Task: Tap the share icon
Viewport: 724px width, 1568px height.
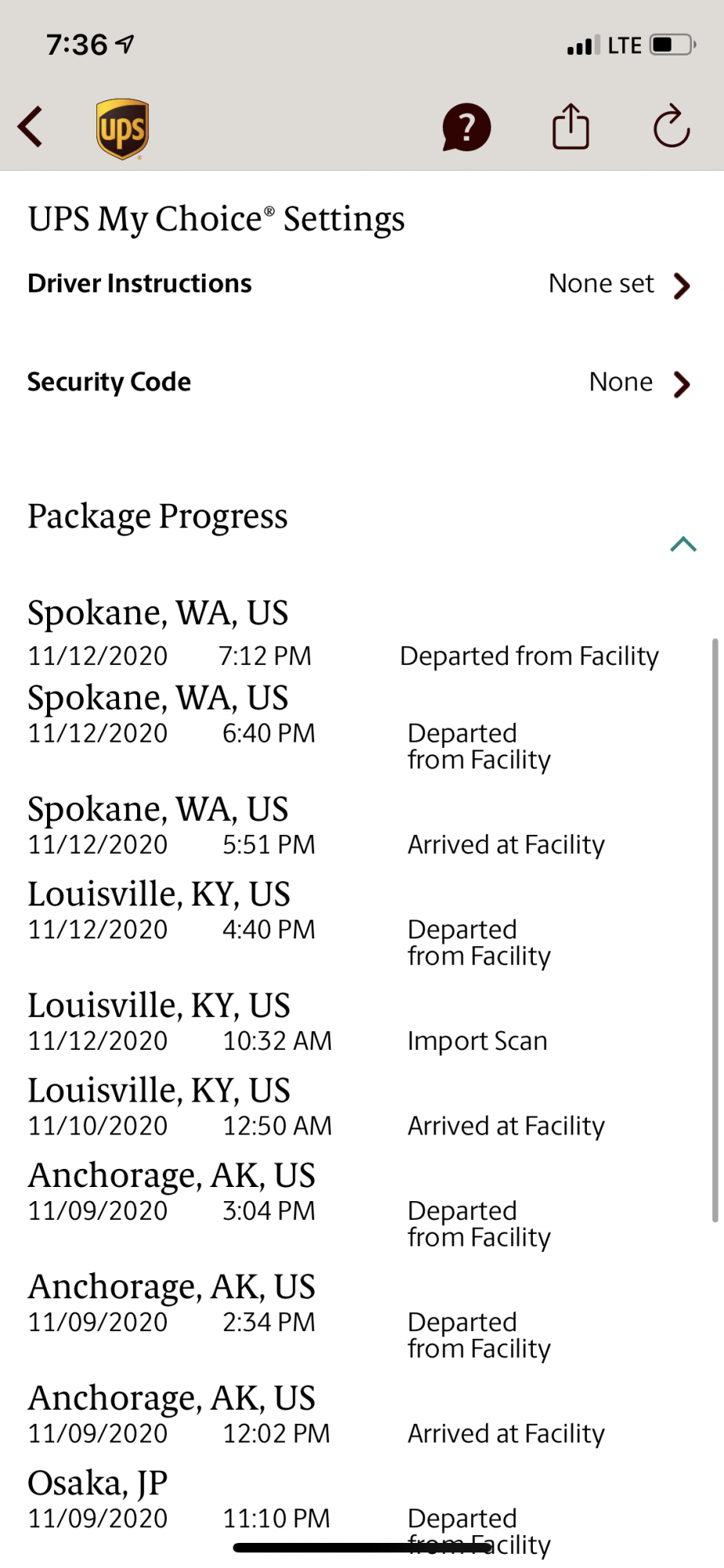Action: [570, 126]
